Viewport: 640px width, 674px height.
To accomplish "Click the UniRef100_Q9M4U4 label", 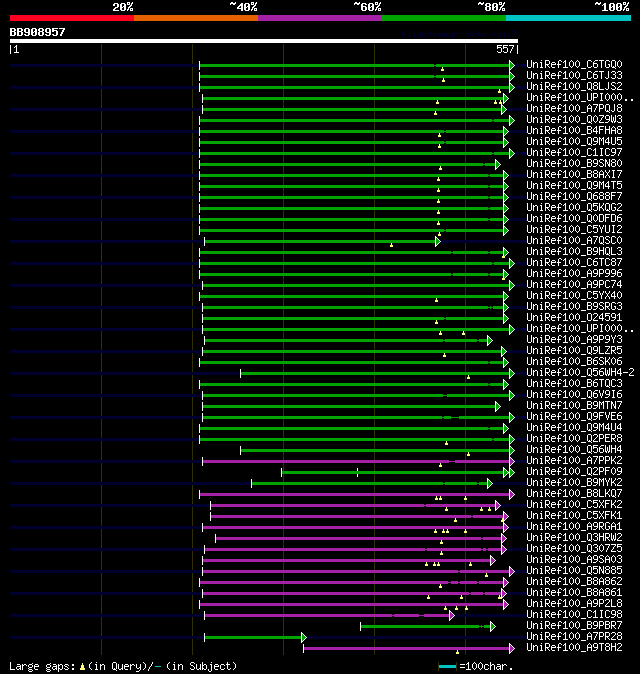I will point(574,428).
